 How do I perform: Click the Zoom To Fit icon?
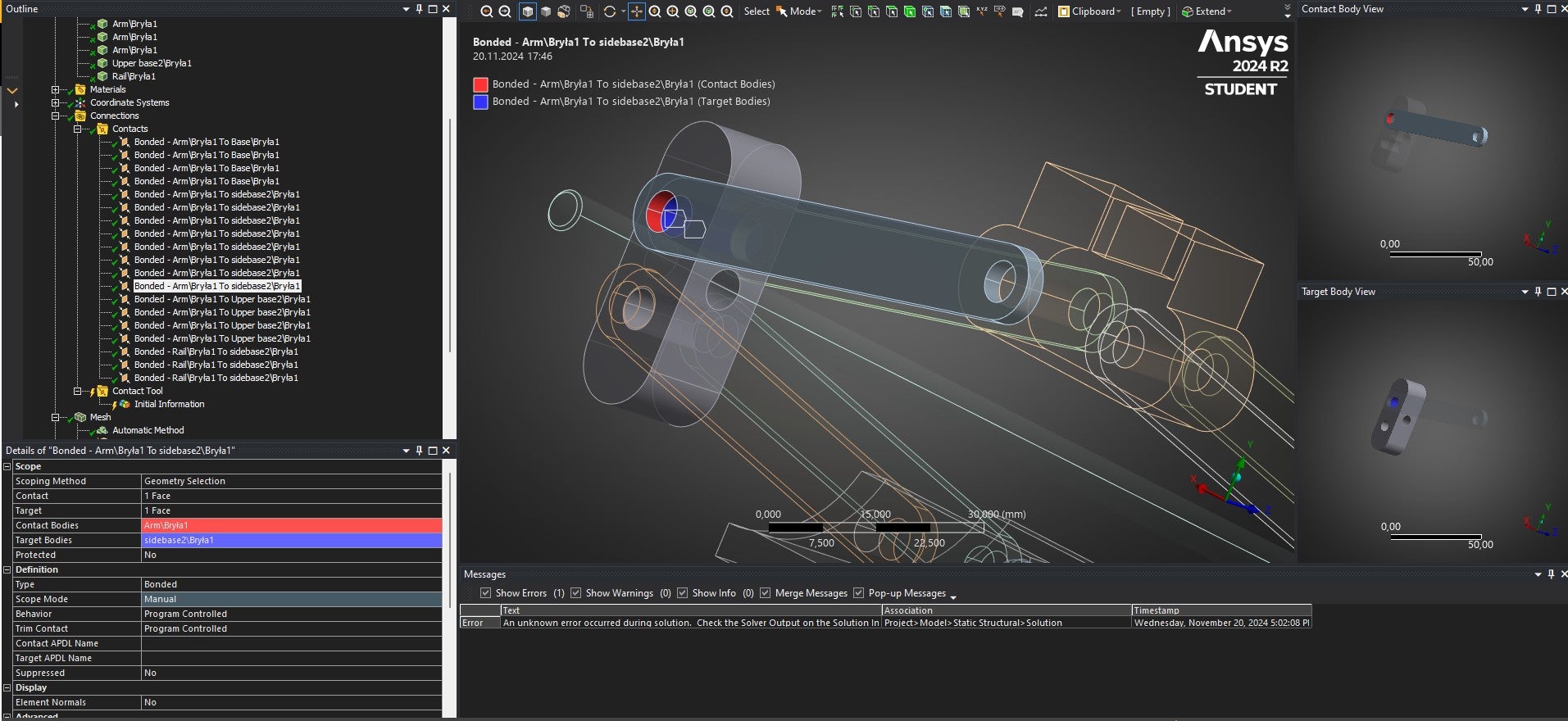click(691, 11)
